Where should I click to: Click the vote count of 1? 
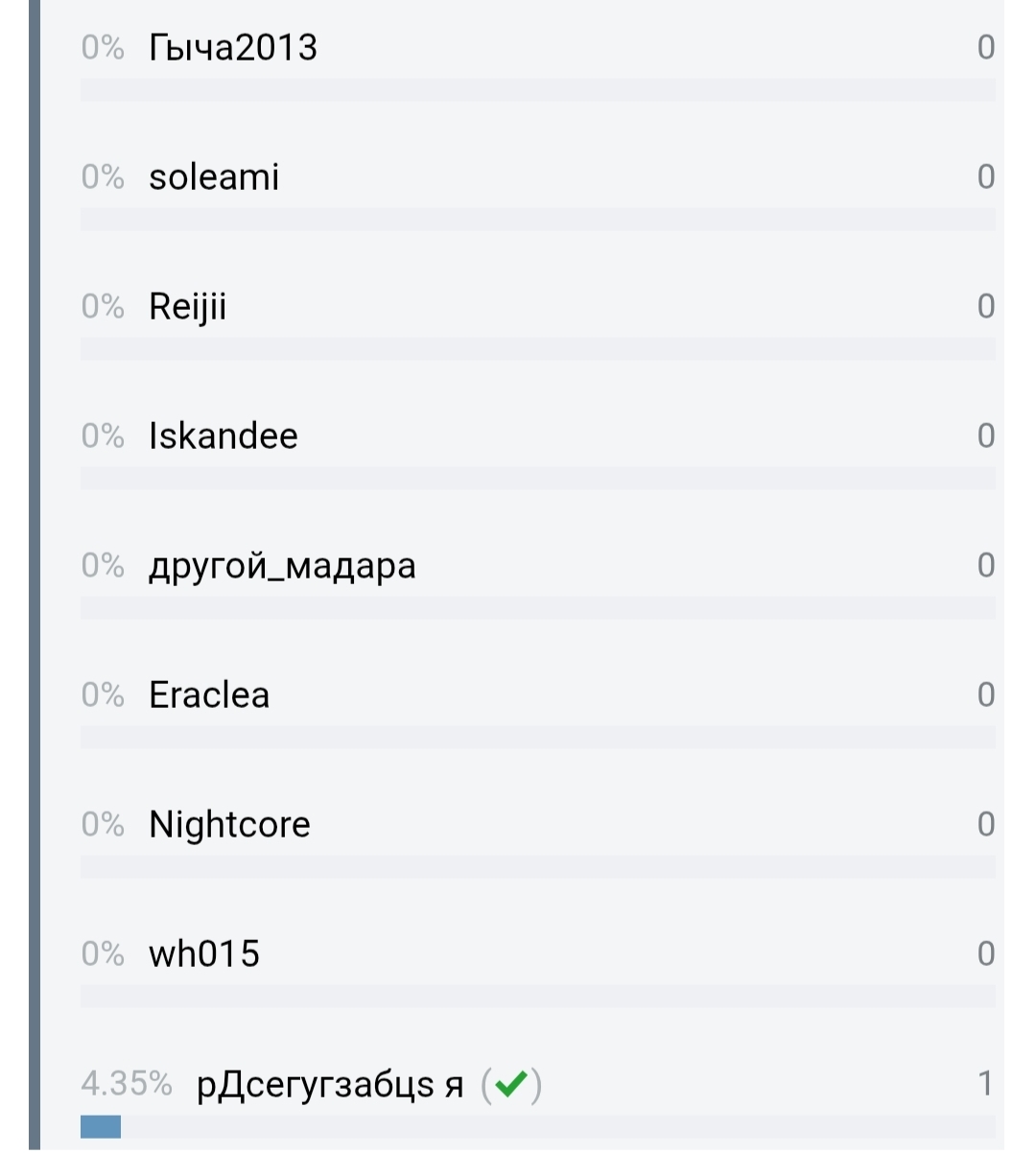985,1084
